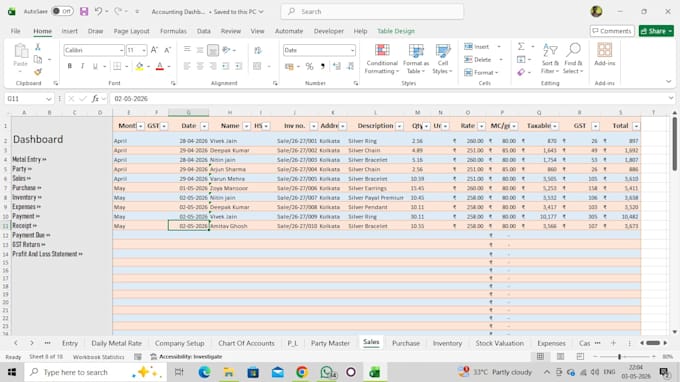Add a new sheet with plus icon

613,343
